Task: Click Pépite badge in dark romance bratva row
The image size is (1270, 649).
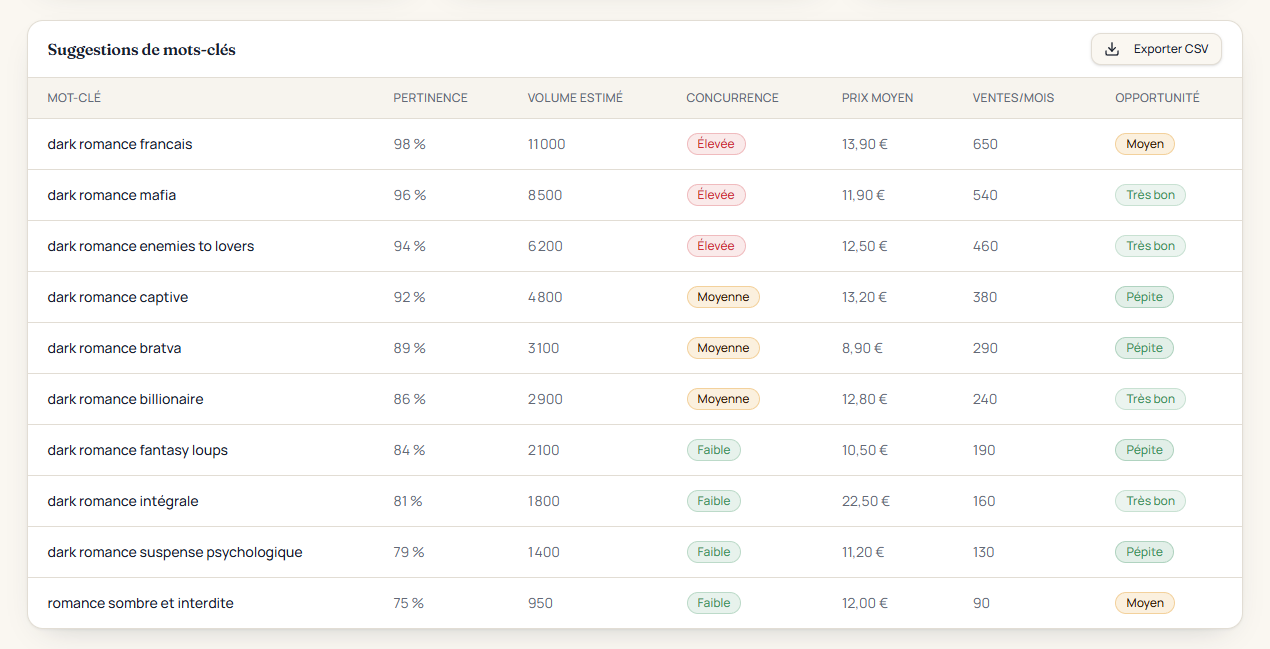Action: point(1145,348)
